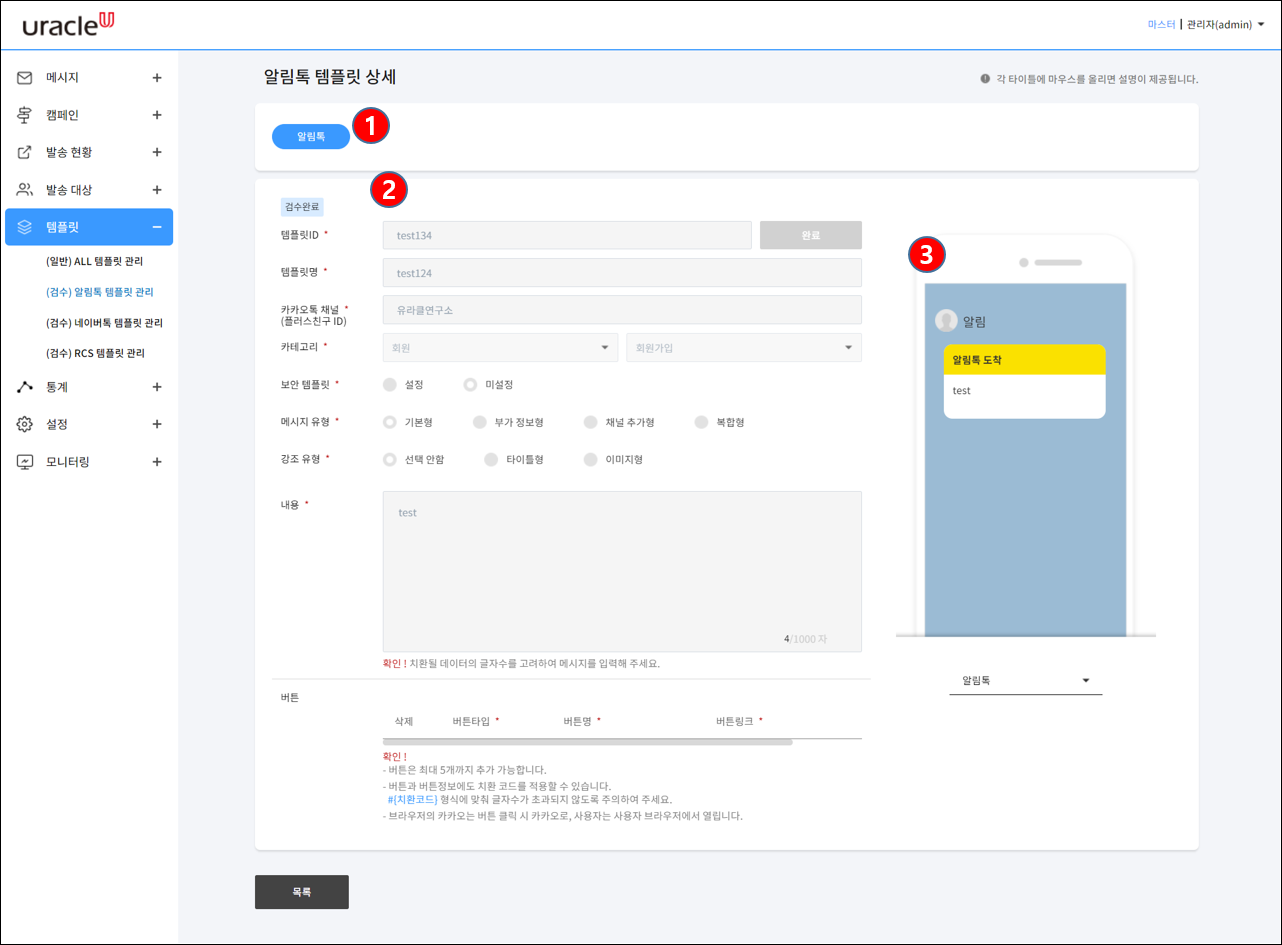Screen dimensions: 1282x945
Task: Click the export icon beside 발송 현황
Action: [25, 152]
